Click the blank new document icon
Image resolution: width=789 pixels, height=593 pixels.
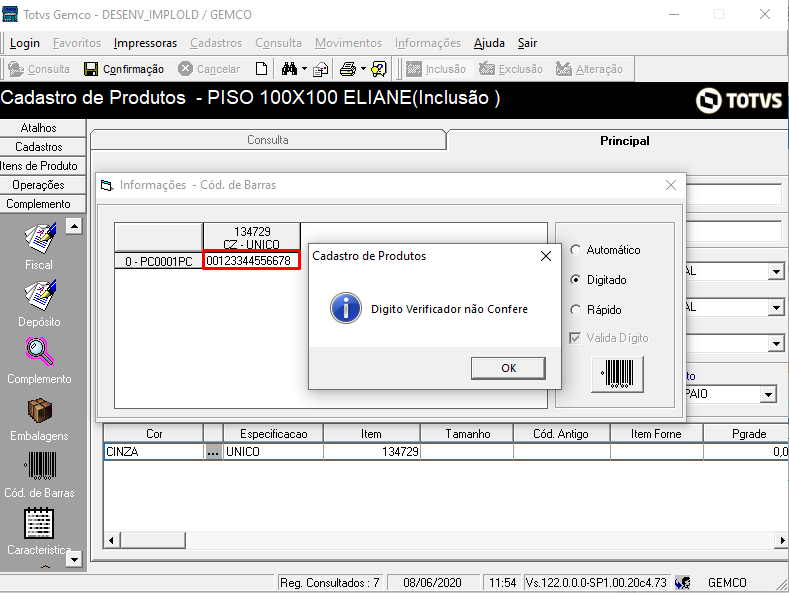(262, 68)
